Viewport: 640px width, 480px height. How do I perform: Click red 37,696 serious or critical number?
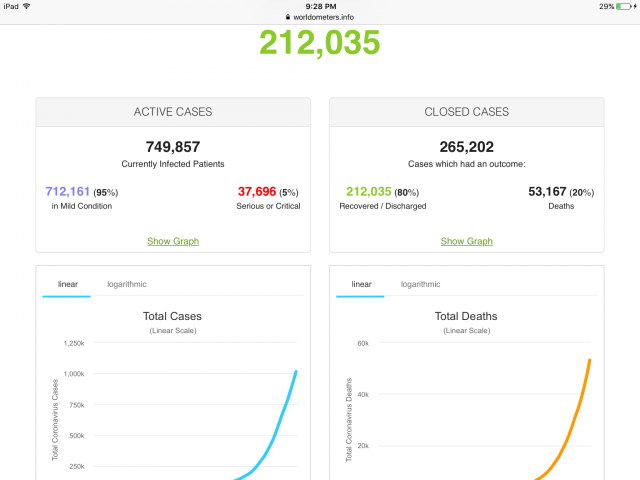(257, 191)
